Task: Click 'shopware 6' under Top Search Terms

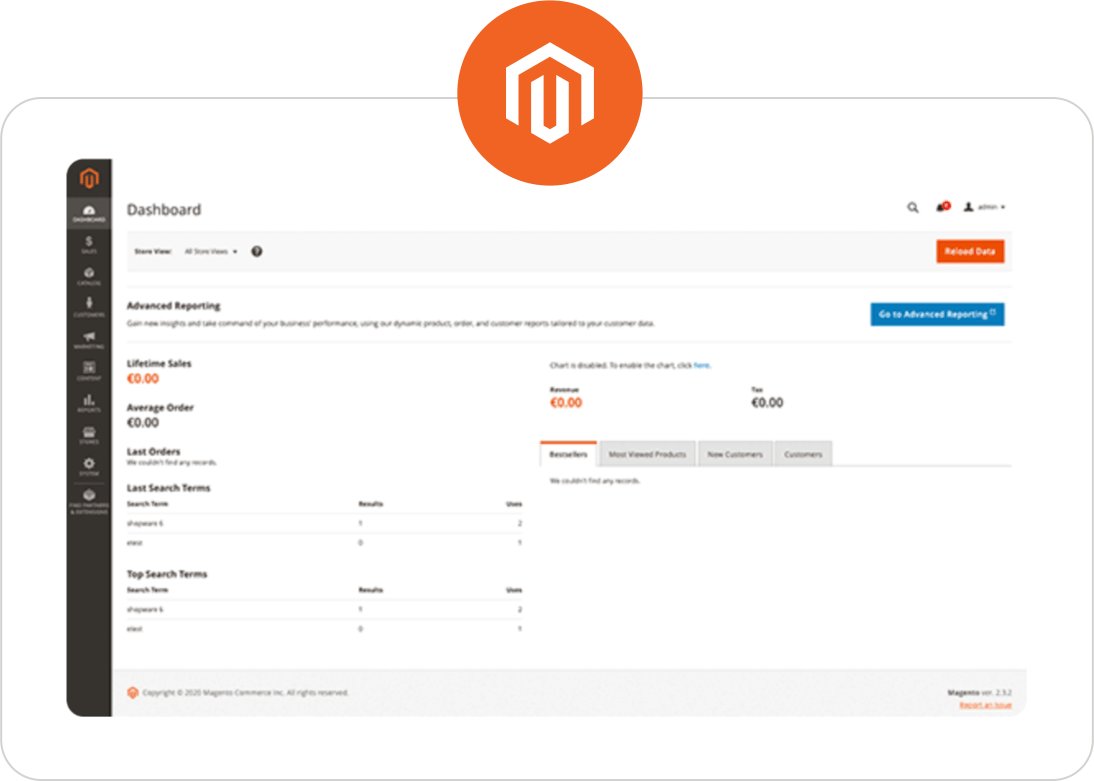Action: point(145,609)
